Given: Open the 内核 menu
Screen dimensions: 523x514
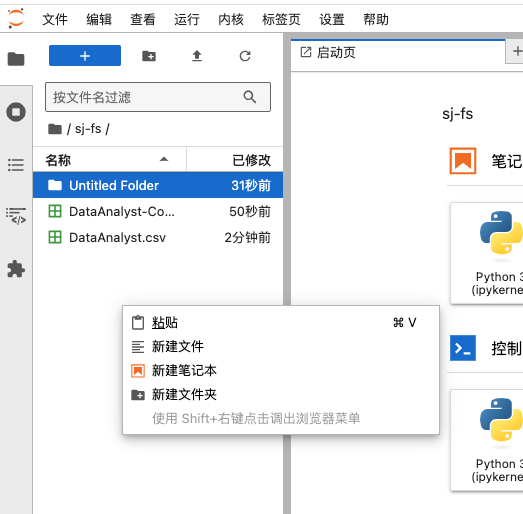Looking at the screenshot, I should click(230, 19).
